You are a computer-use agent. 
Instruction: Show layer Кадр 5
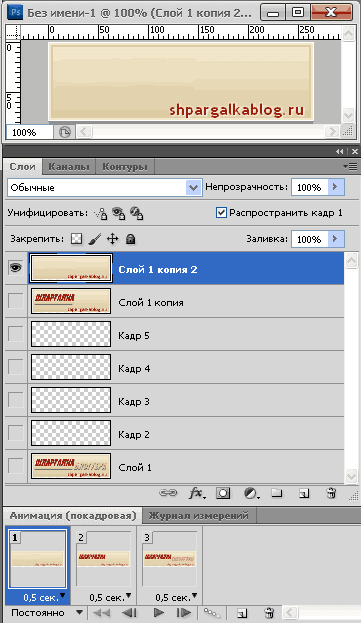15,334
